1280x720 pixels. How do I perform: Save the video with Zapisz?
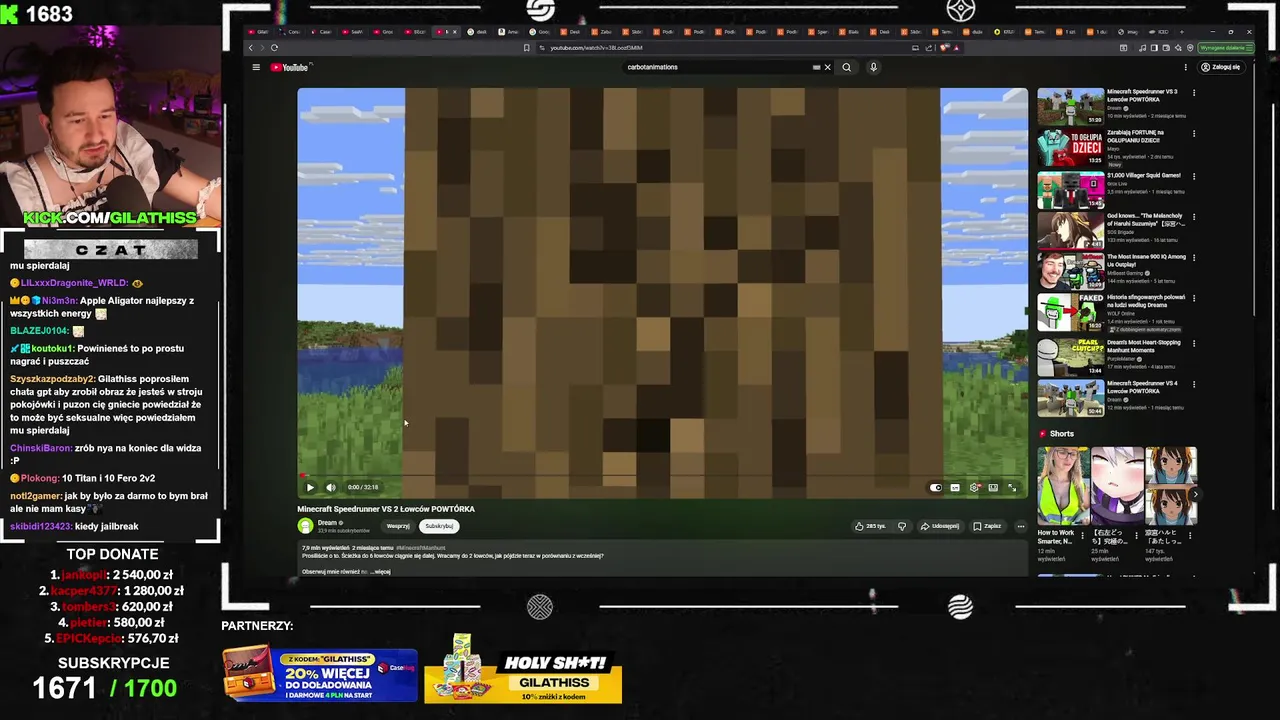987,526
